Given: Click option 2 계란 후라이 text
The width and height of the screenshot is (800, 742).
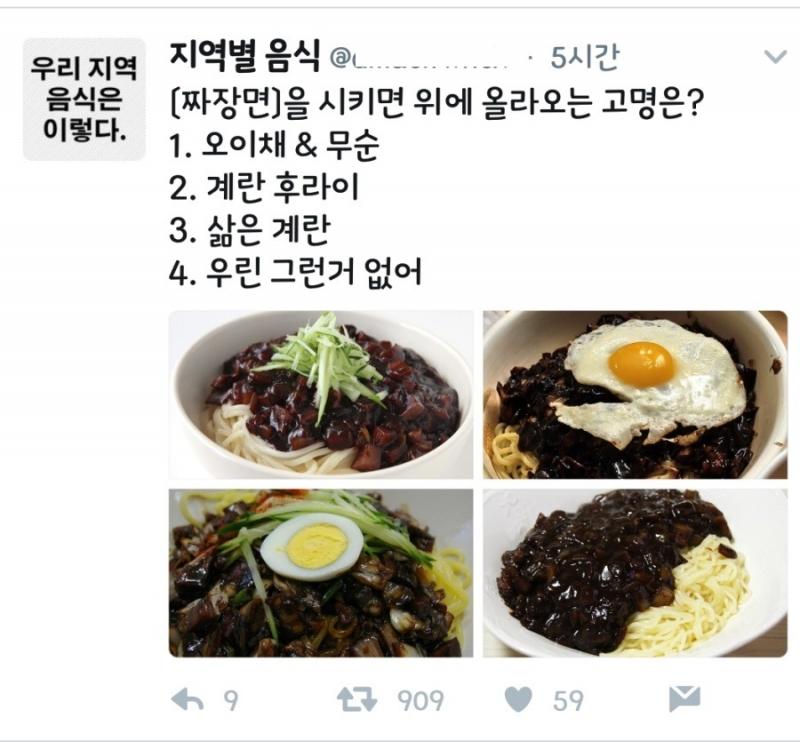Looking at the screenshot, I should [264, 188].
